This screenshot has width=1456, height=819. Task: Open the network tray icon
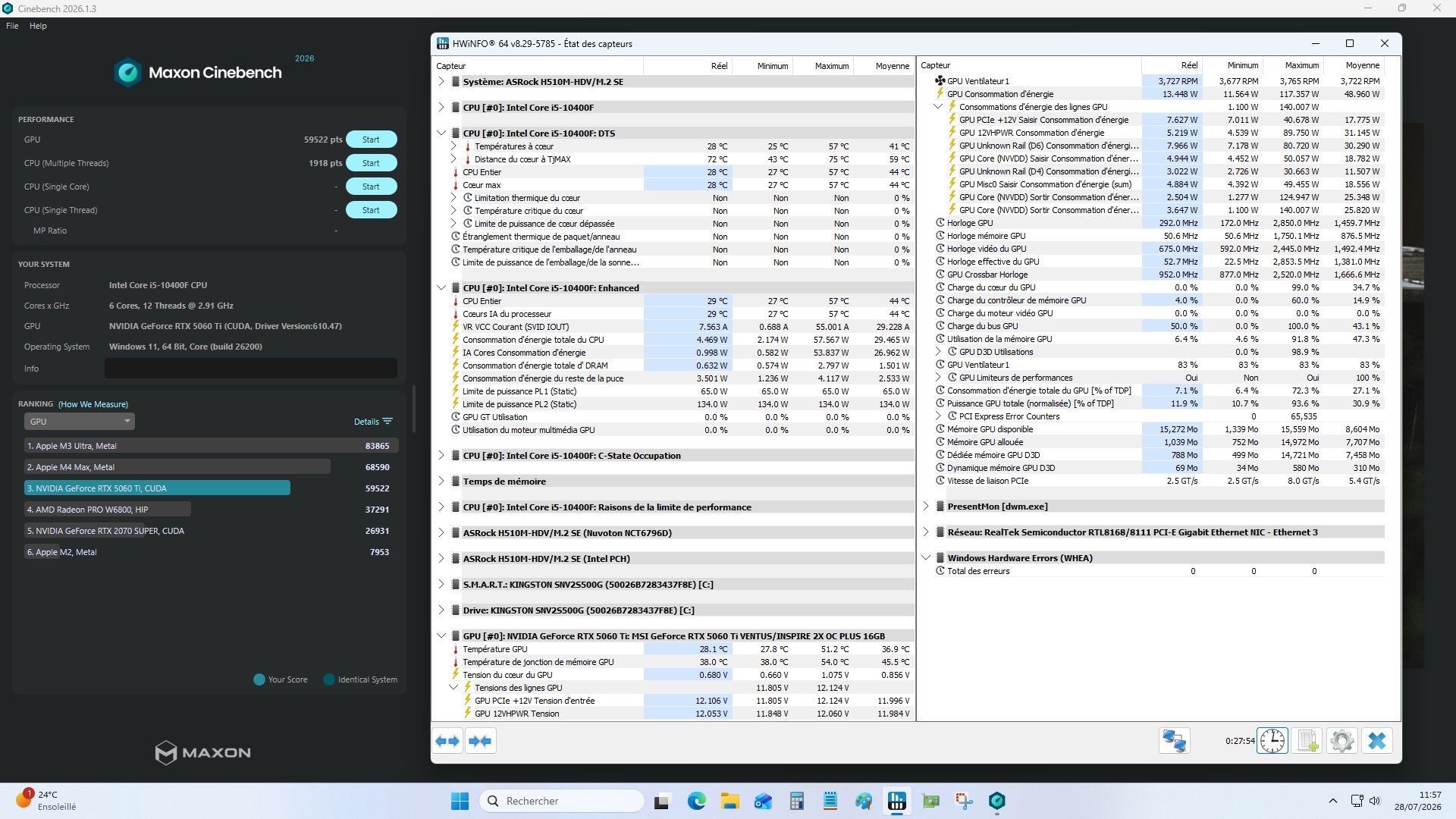1357,801
